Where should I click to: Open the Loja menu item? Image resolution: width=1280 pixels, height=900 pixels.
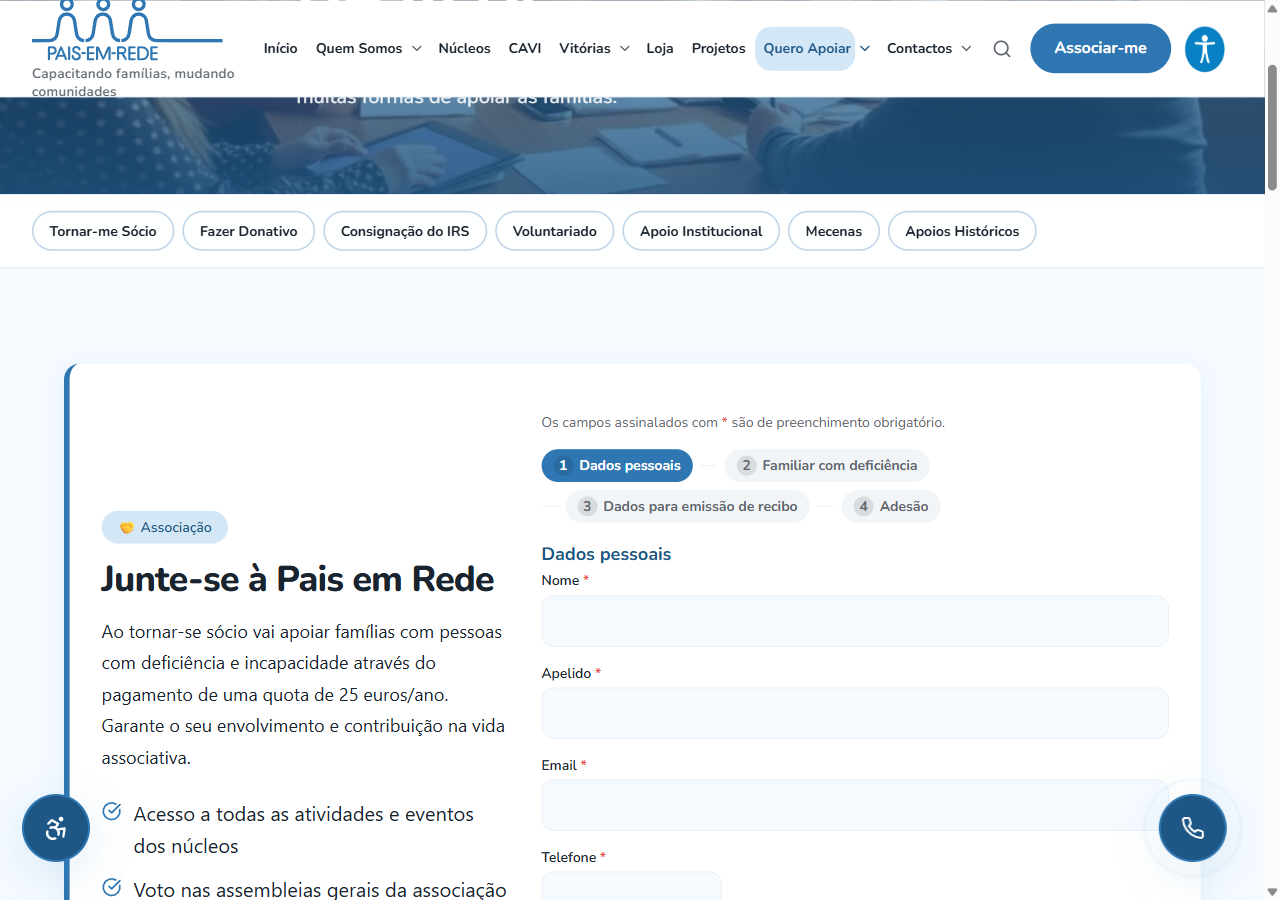click(x=660, y=49)
